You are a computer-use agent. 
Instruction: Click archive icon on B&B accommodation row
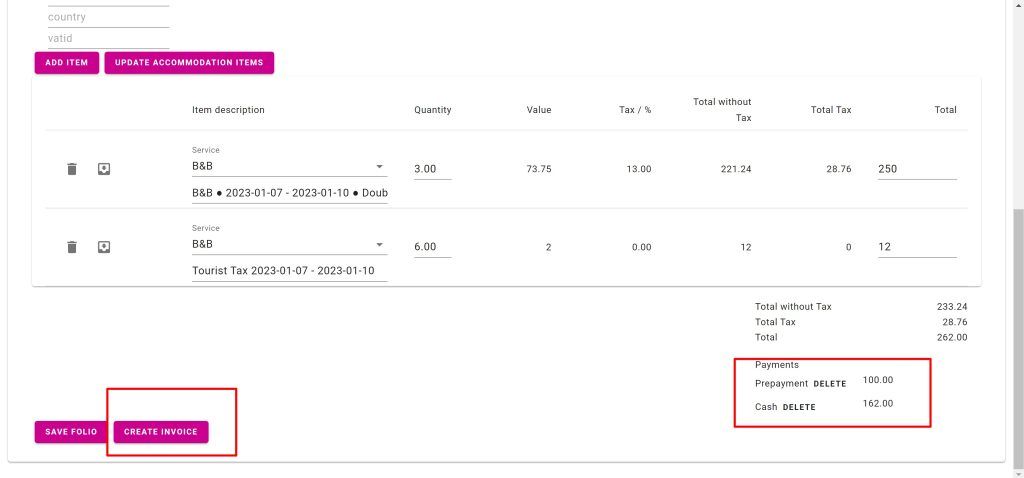click(103, 169)
